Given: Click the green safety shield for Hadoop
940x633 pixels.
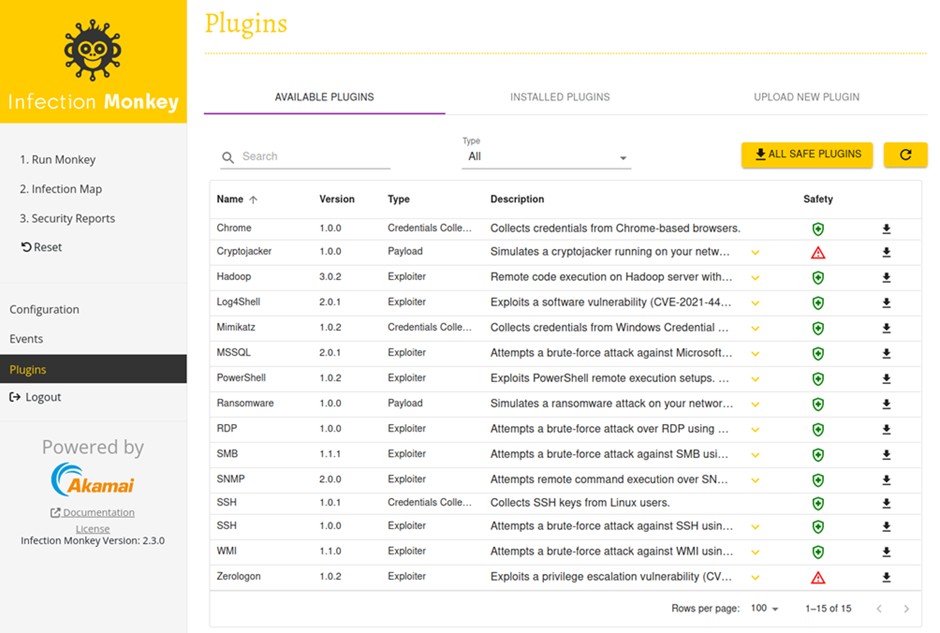Looking at the screenshot, I should click(x=818, y=277).
